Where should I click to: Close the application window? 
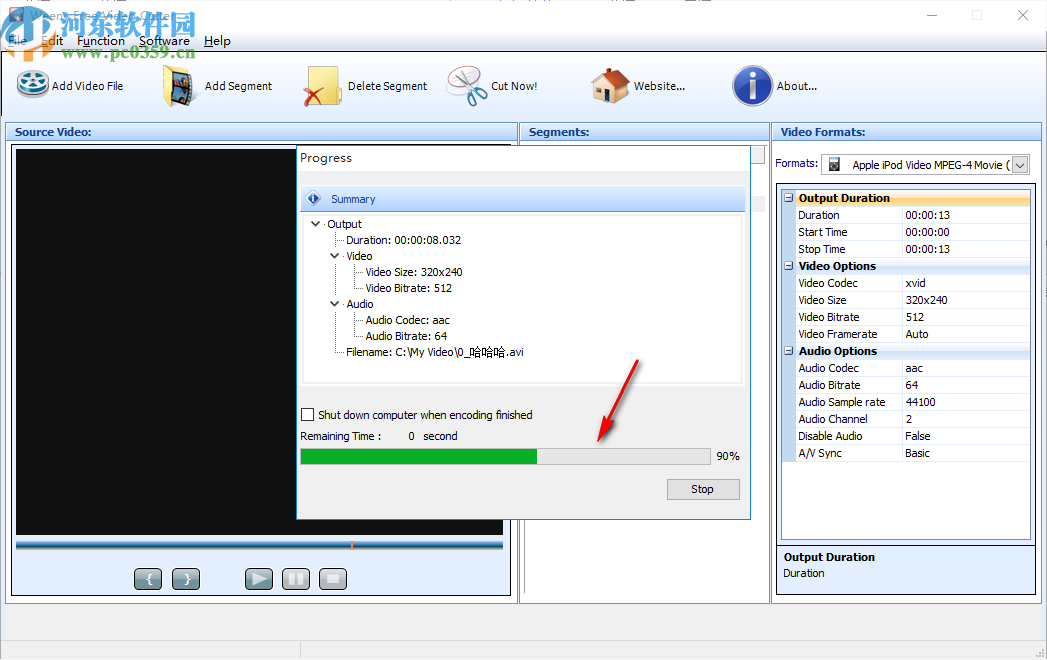(1022, 15)
